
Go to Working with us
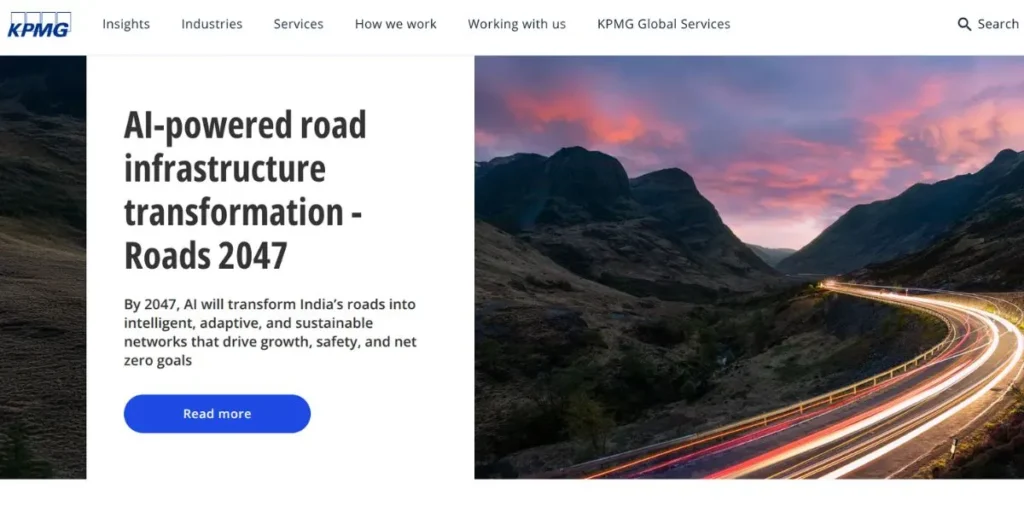tap(517, 24)
